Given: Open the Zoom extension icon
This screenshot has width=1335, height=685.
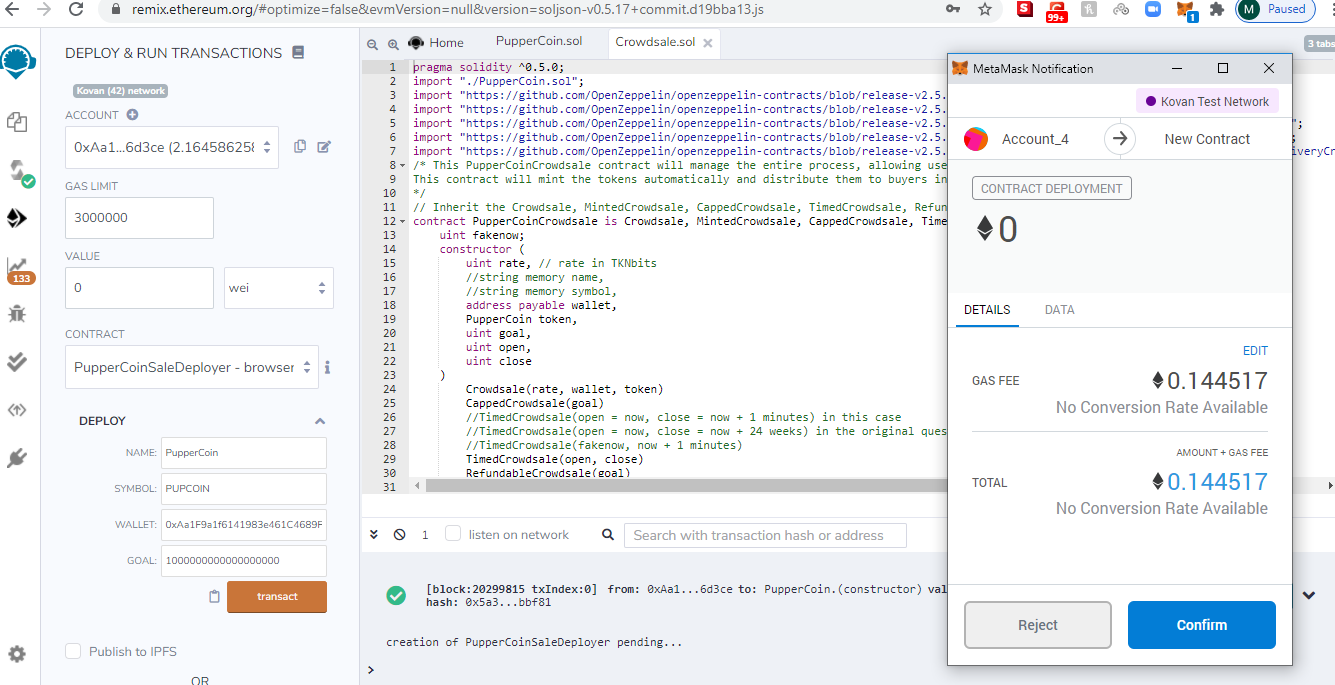Looking at the screenshot, I should pos(1151,9).
